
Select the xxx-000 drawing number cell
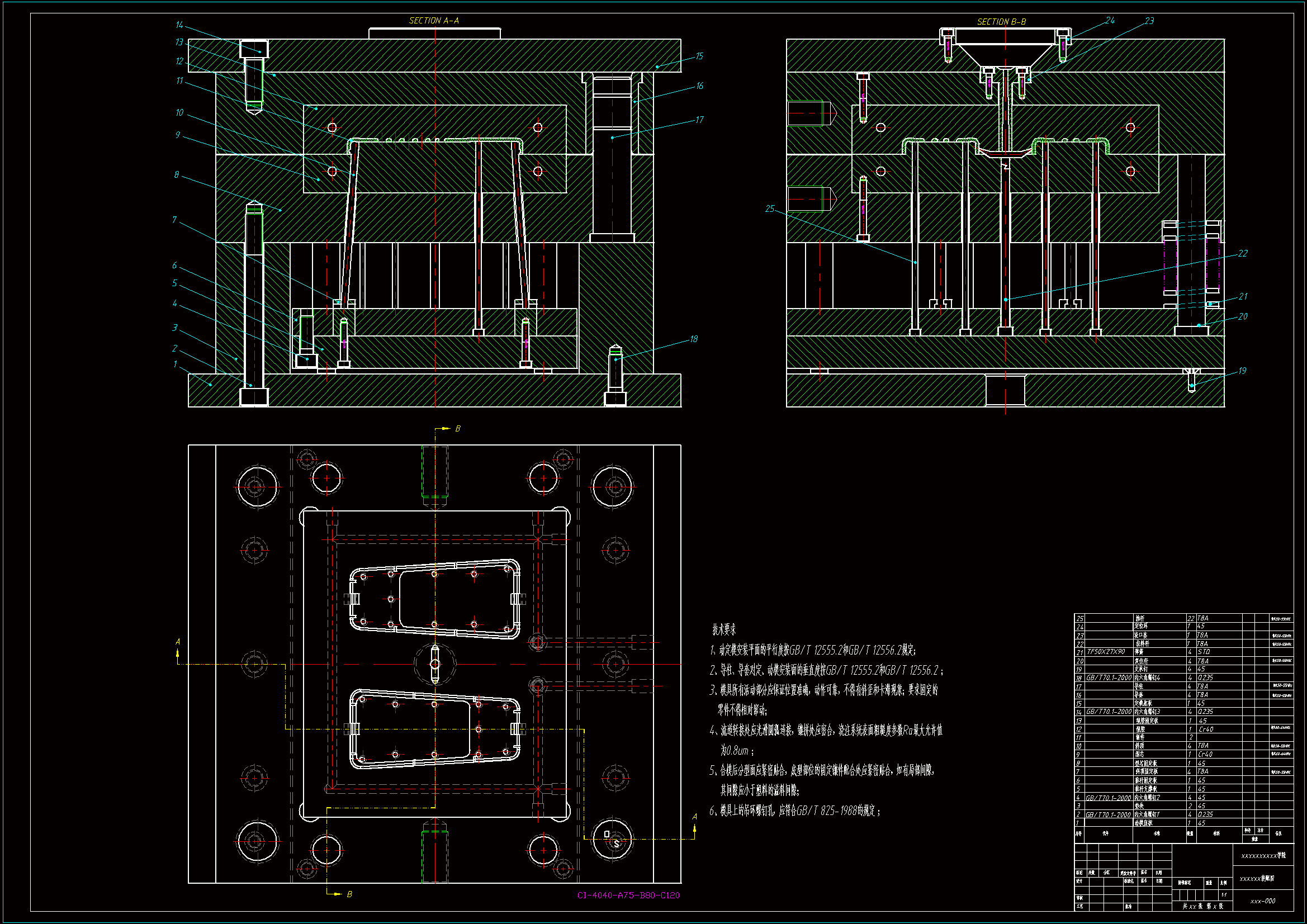pyautogui.click(x=1263, y=901)
